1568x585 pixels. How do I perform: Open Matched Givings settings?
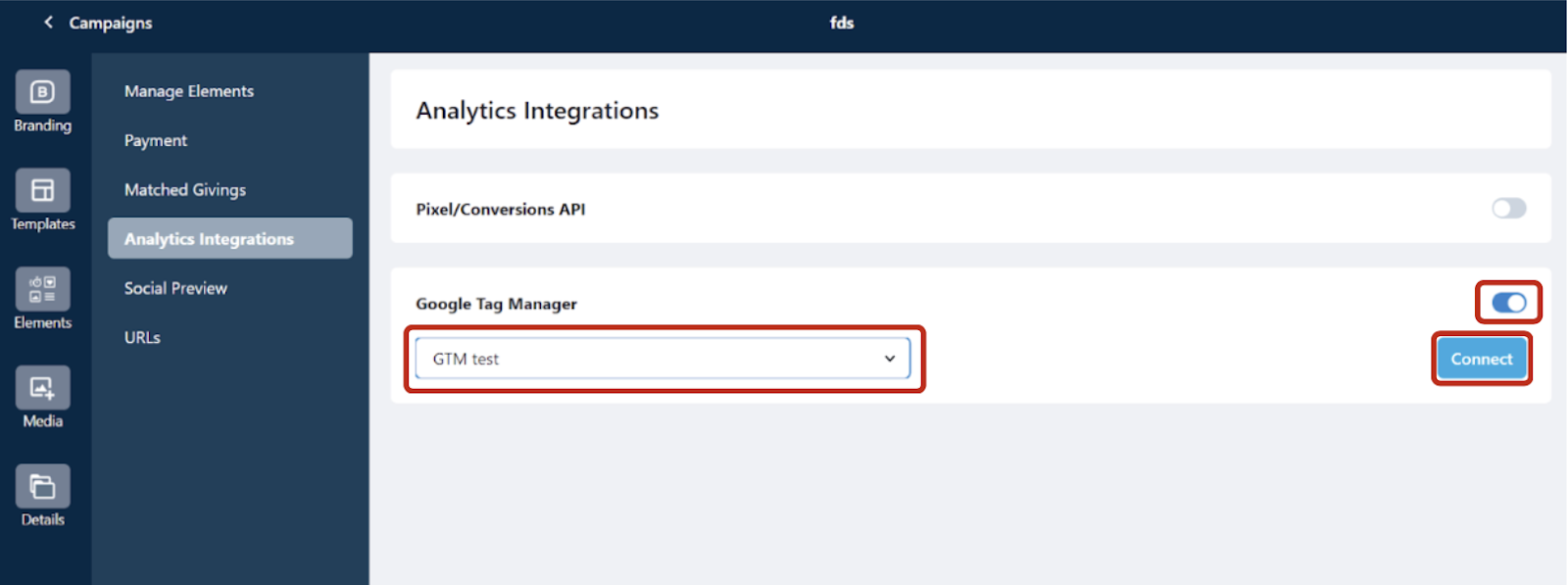(185, 189)
